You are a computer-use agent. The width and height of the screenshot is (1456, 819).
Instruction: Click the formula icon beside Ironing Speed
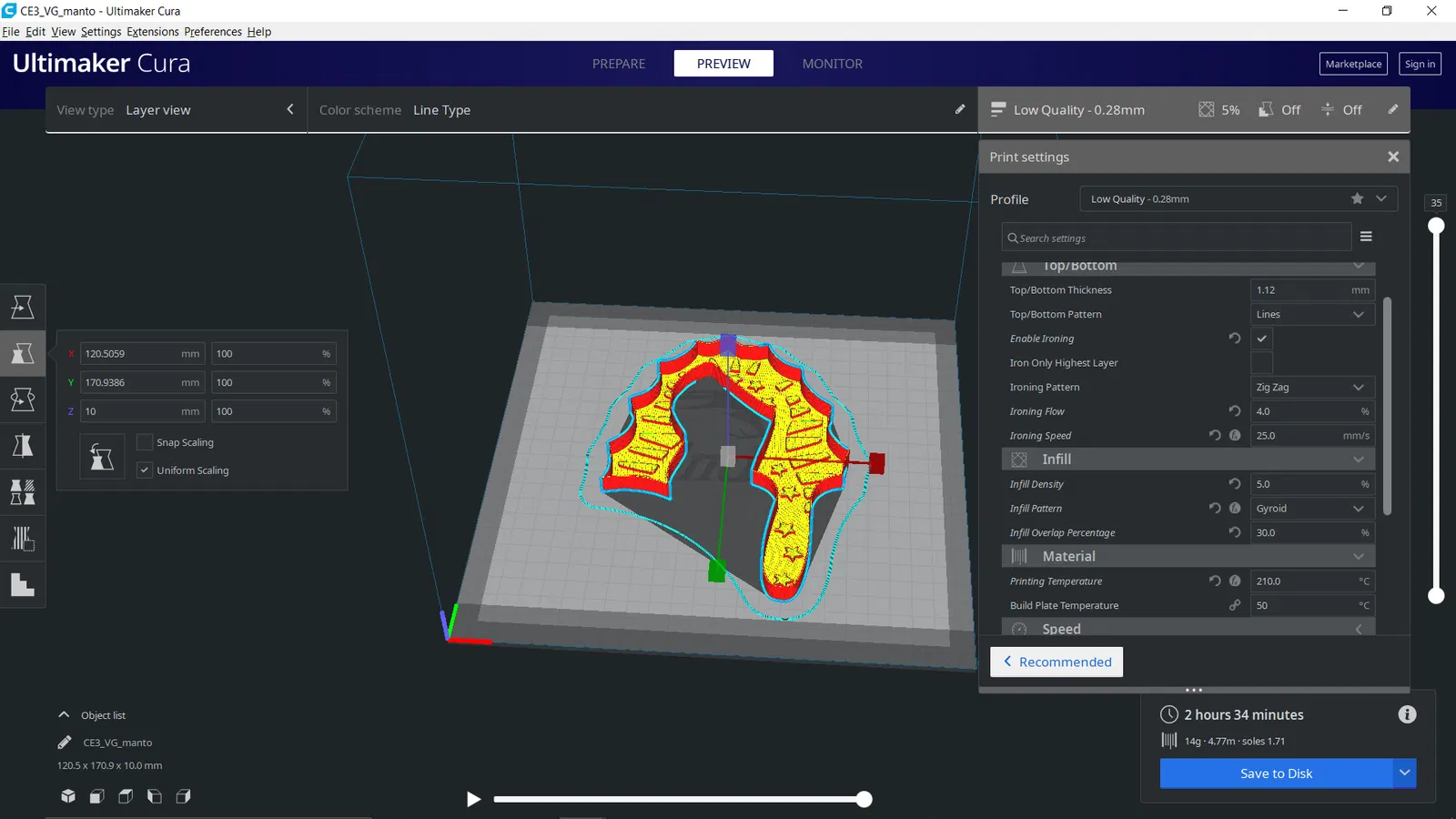(1235, 435)
